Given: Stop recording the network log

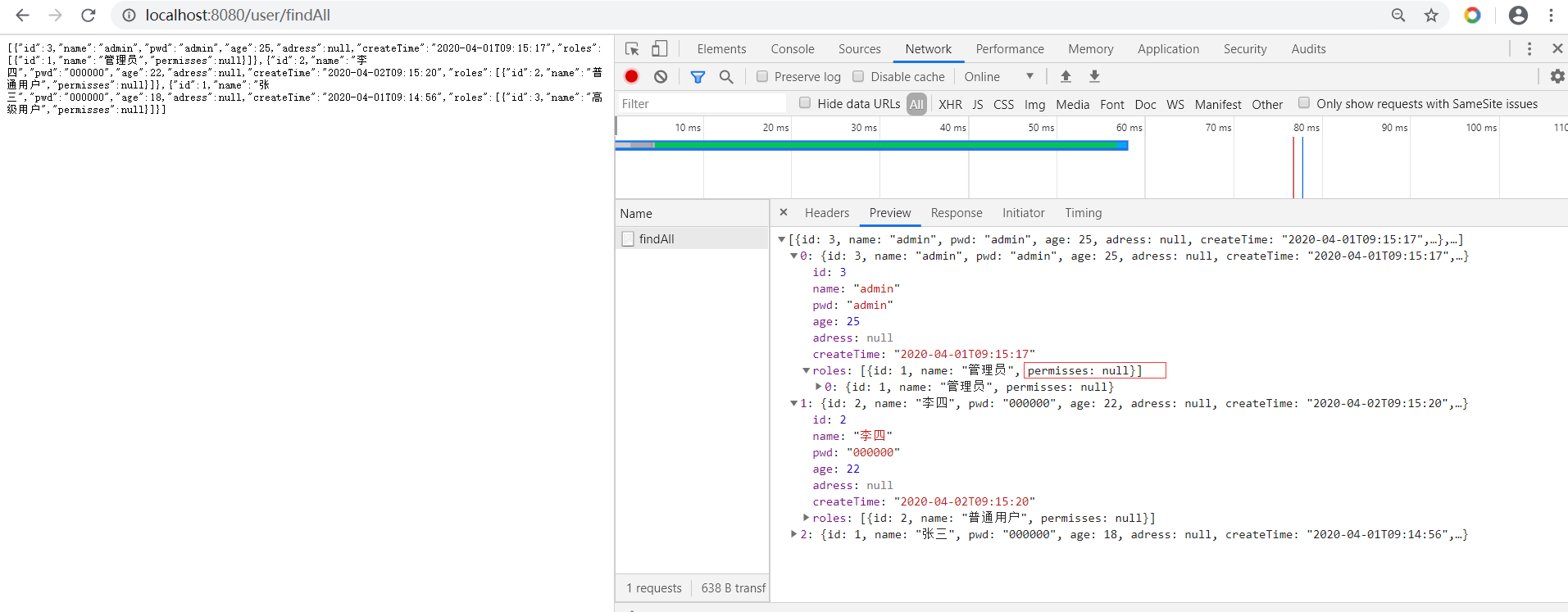Looking at the screenshot, I should pyautogui.click(x=631, y=76).
